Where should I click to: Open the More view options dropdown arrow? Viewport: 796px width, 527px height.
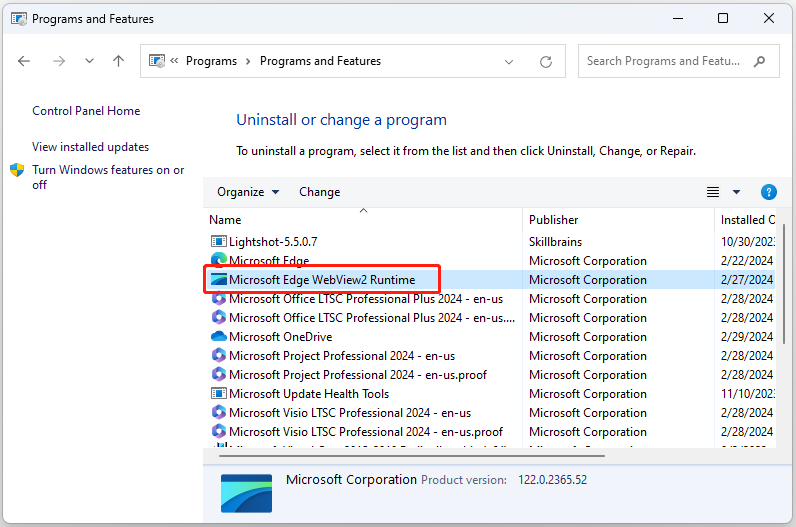(736, 192)
